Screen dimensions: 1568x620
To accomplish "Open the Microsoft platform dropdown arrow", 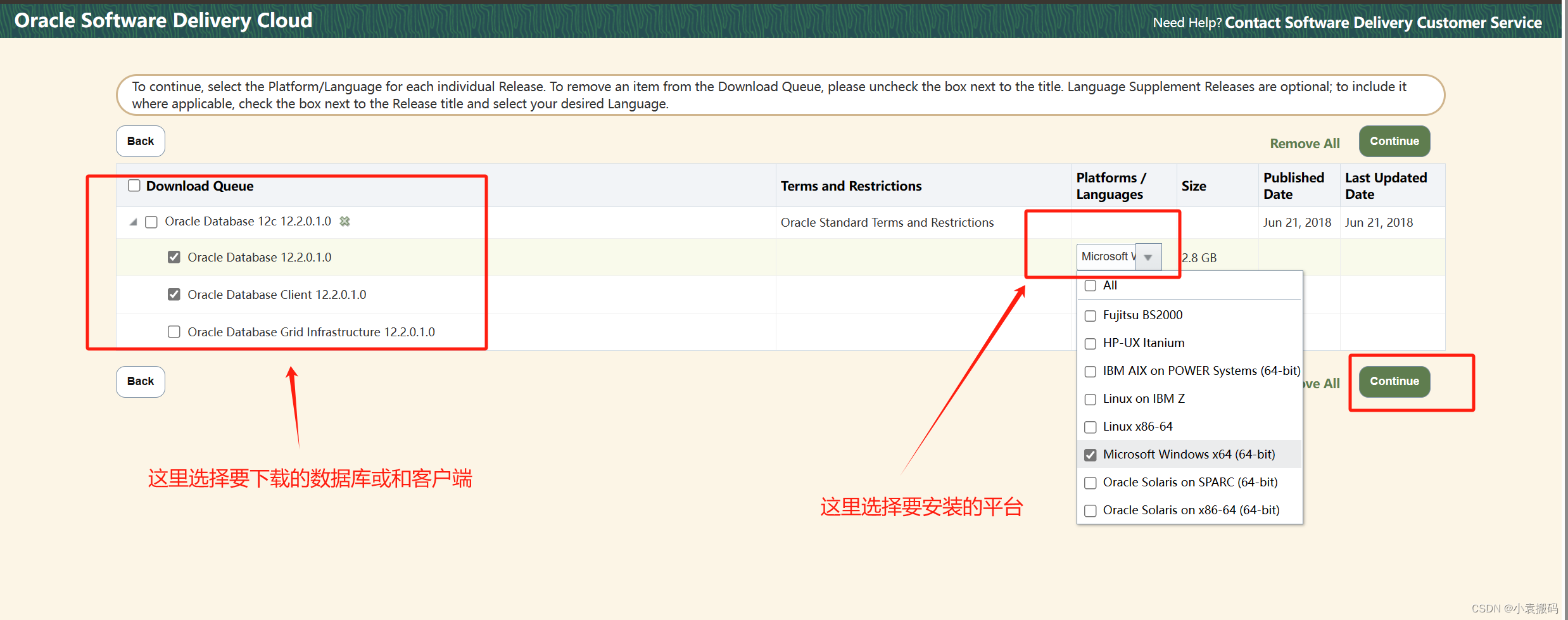I will point(1148,257).
